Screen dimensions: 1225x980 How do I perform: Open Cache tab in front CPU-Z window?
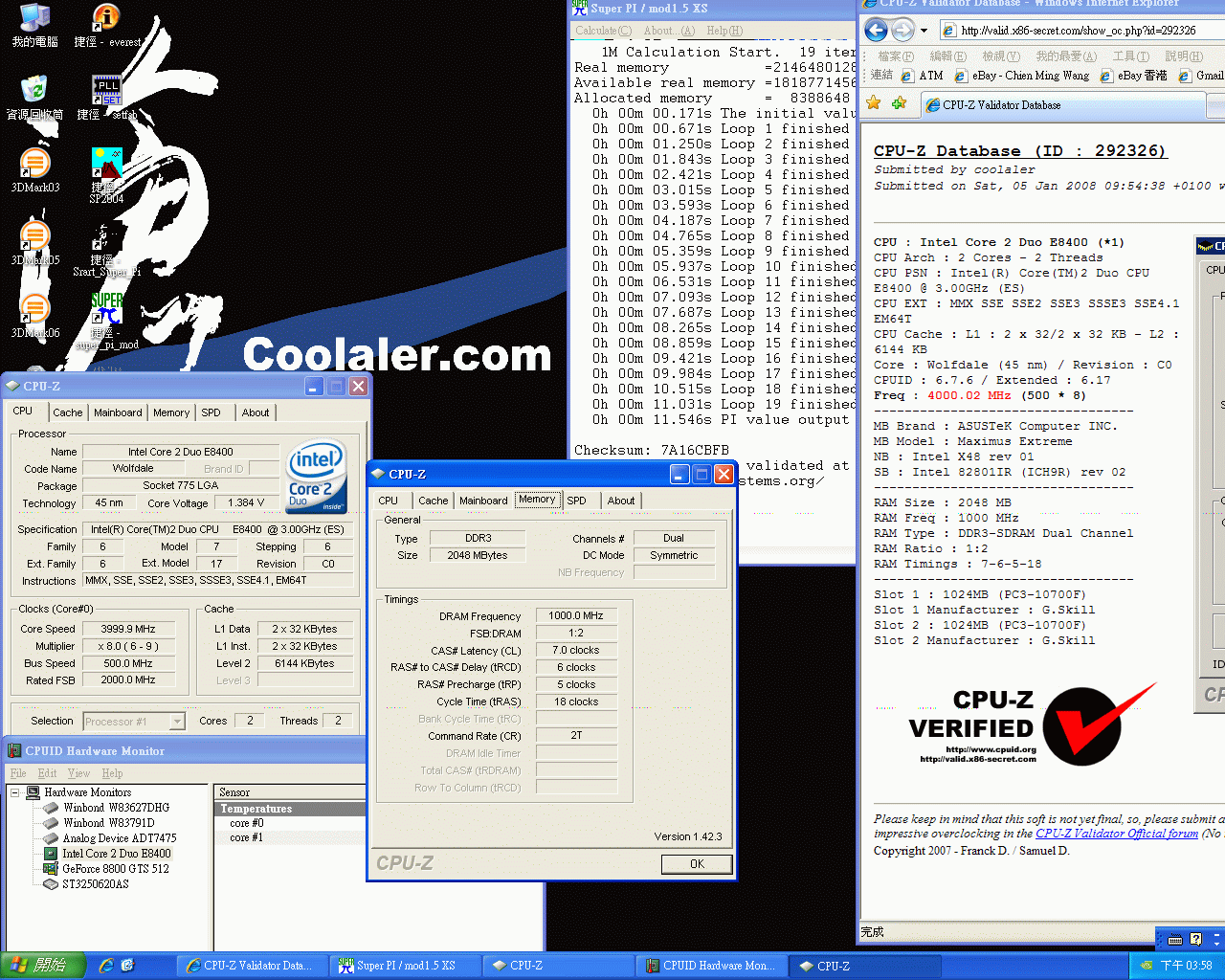433,501
